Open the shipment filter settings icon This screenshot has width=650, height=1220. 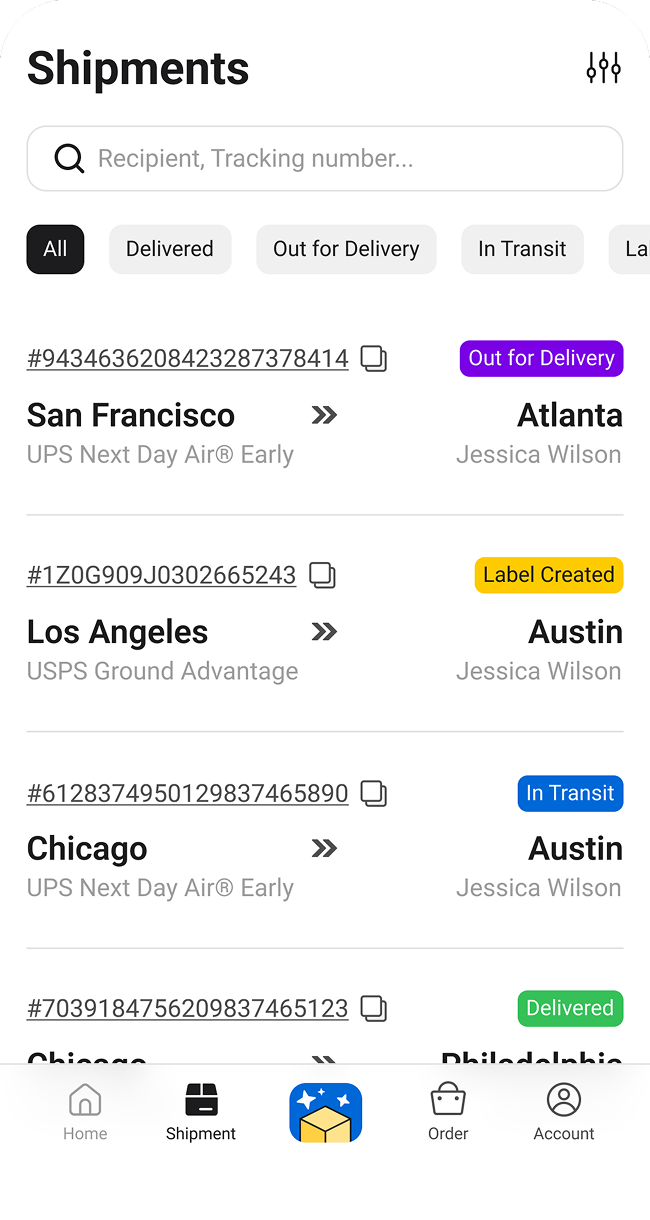click(x=603, y=67)
